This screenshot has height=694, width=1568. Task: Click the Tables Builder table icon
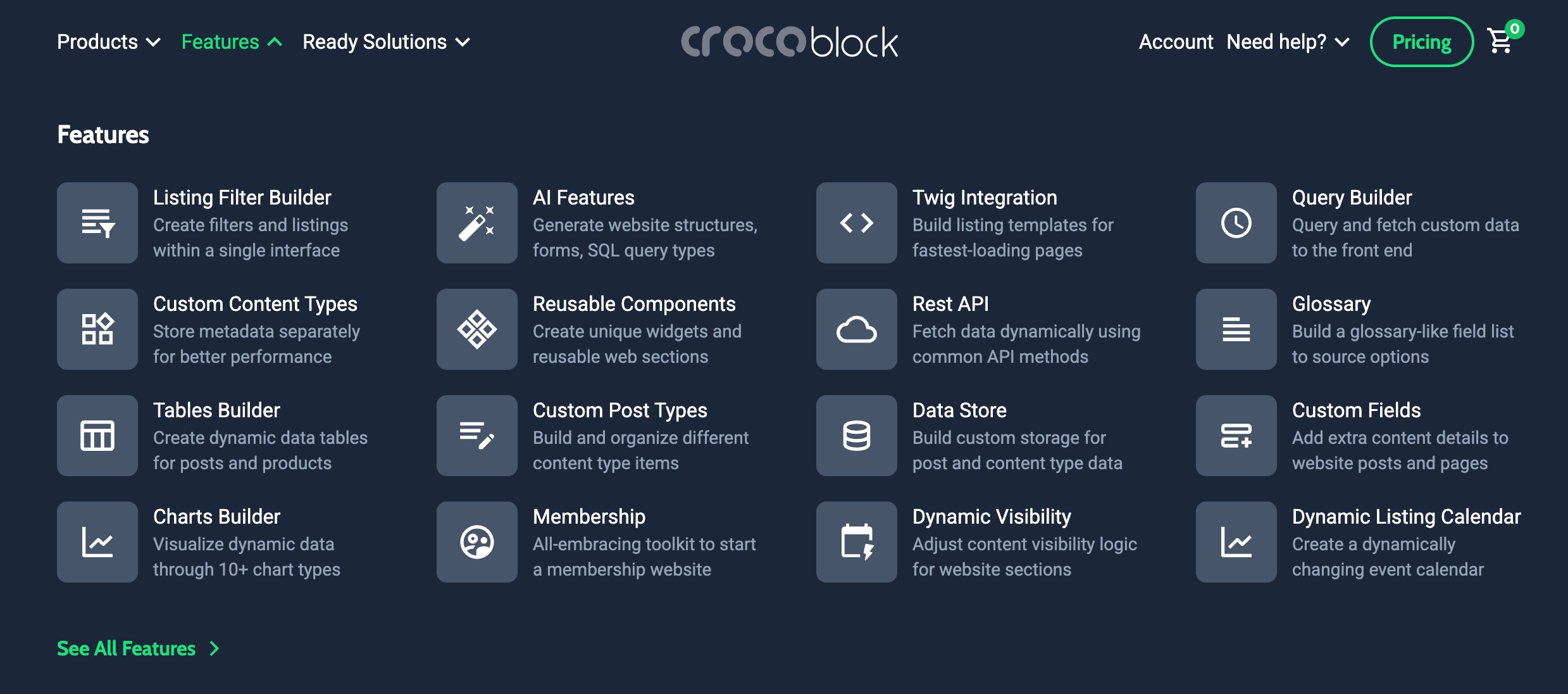pos(96,435)
